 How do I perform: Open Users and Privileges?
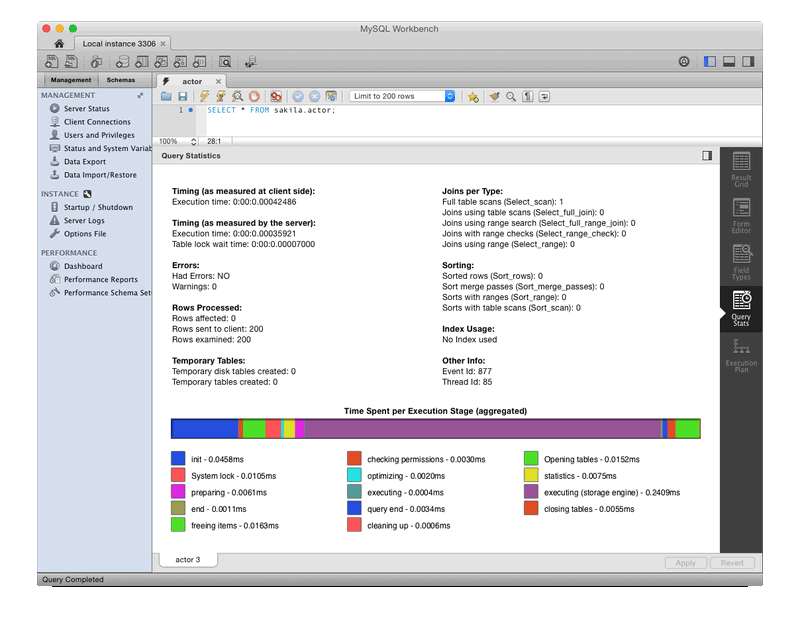(x=99, y=135)
